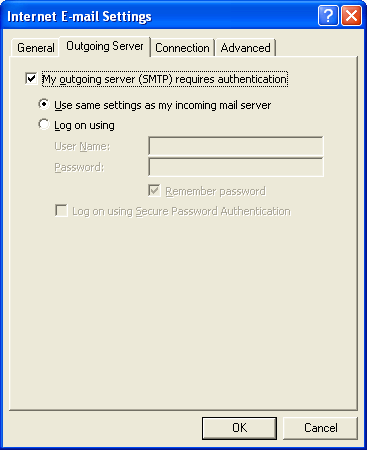
Task: Select the Outgoing Server tab
Action: (105, 46)
